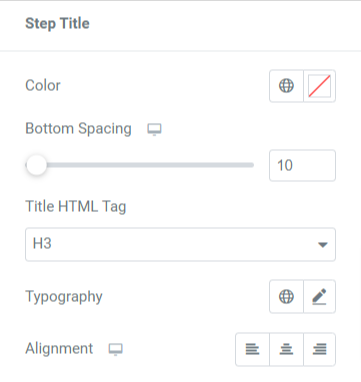Click Alignment responsive device icon
This screenshot has height=382, width=361.
[116, 349]
